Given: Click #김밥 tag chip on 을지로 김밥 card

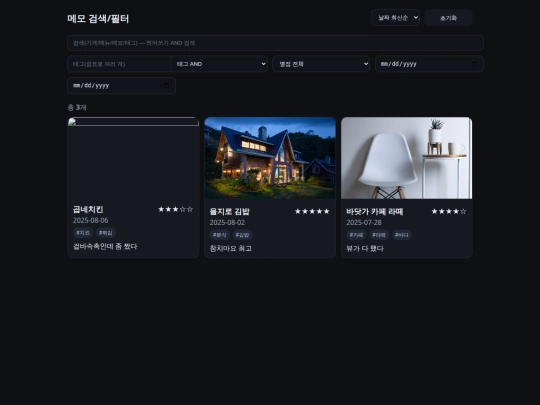Looking at the screenshot, I should (x=242, y=235).
